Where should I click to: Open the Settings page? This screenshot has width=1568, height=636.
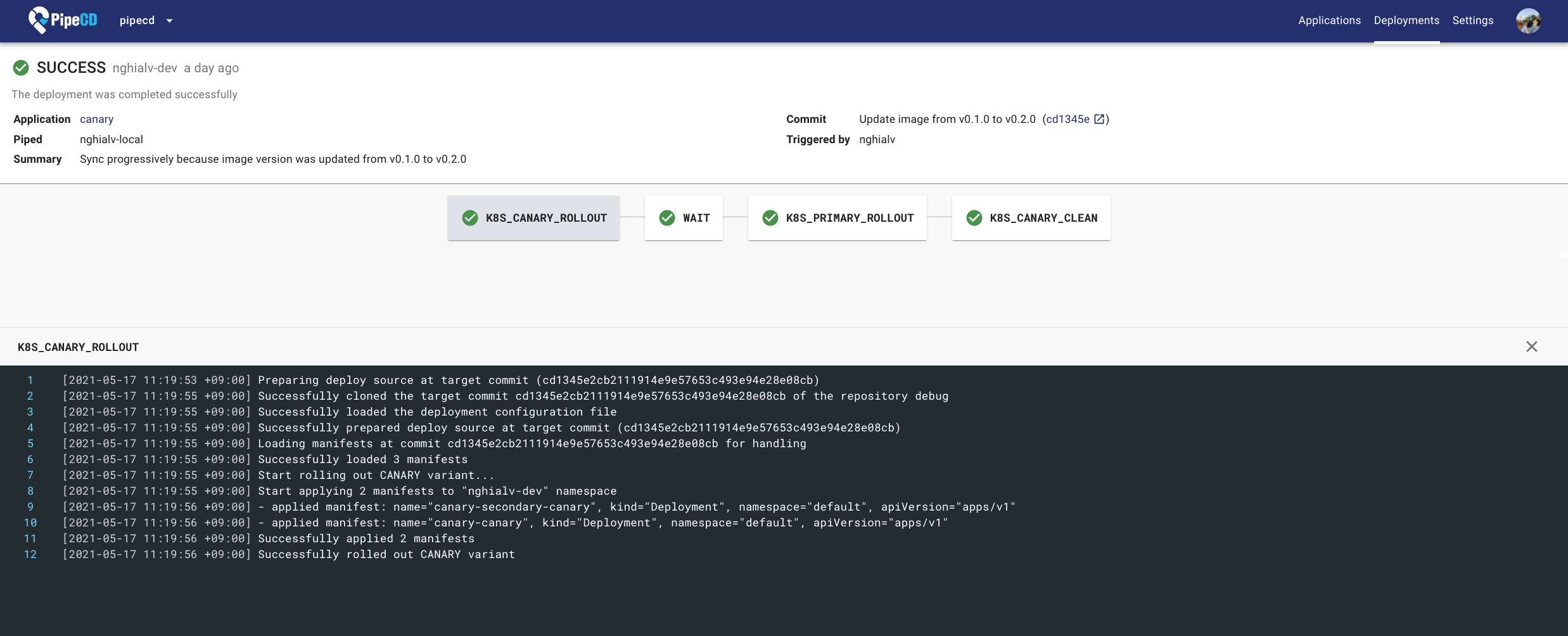click(x=1472, y=20)
